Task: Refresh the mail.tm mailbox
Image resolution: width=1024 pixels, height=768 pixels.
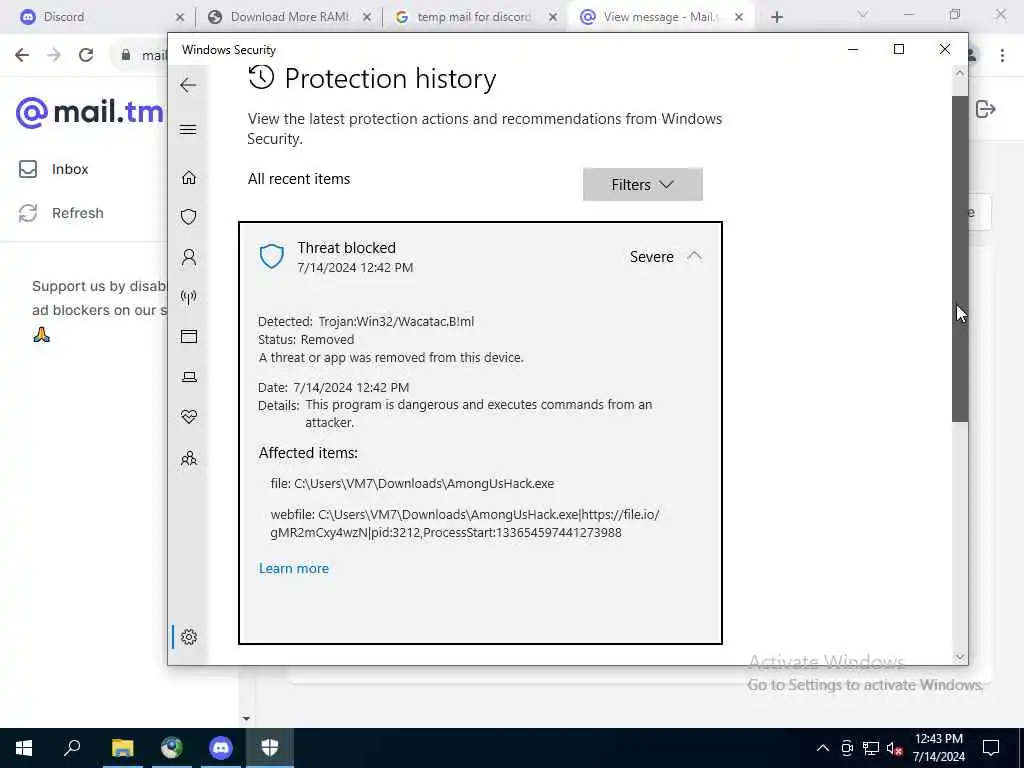Action: click(x=61, y=213)
